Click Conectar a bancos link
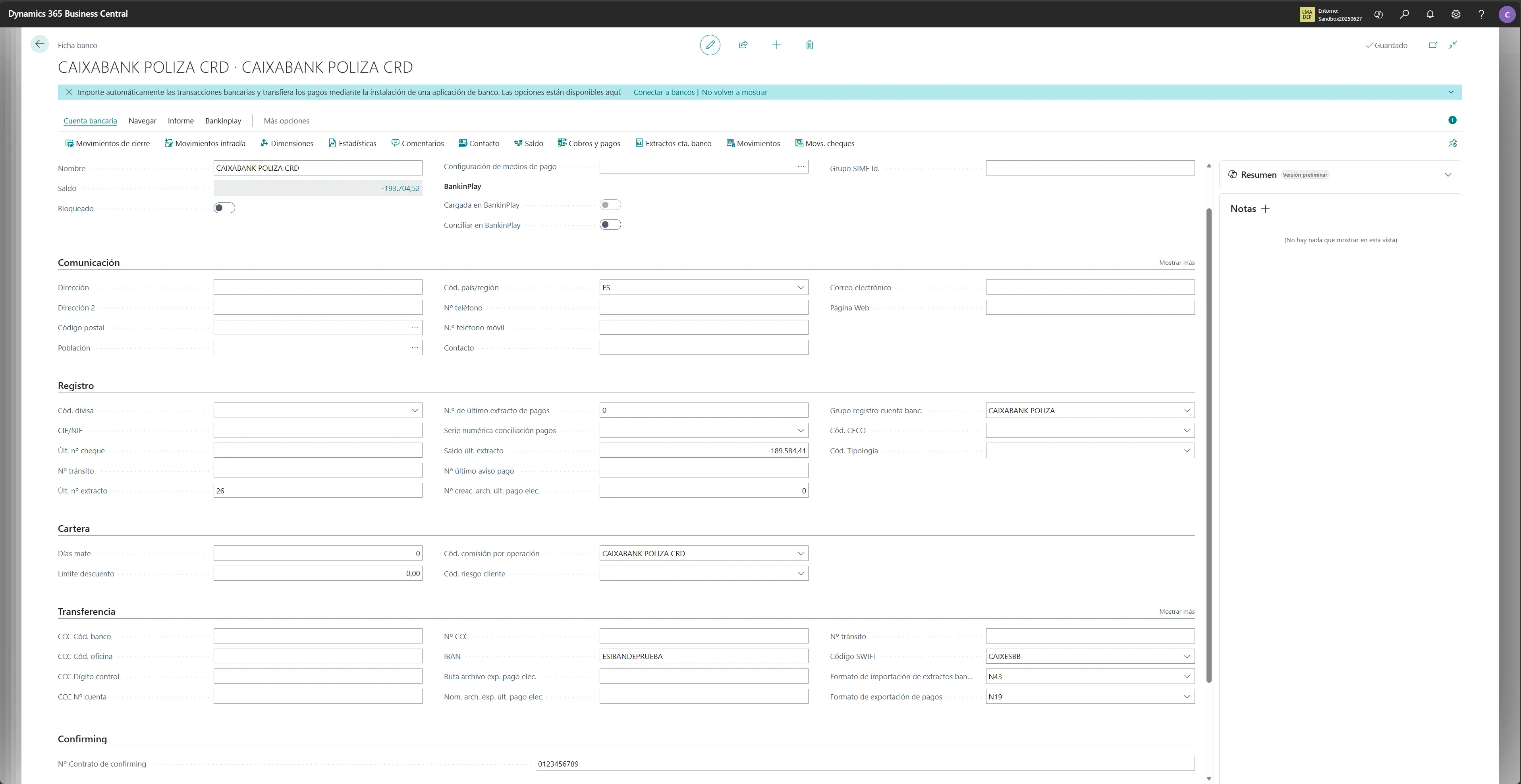Image resolution: width=1521 pixels, height=784 pixels. point(664,92)
